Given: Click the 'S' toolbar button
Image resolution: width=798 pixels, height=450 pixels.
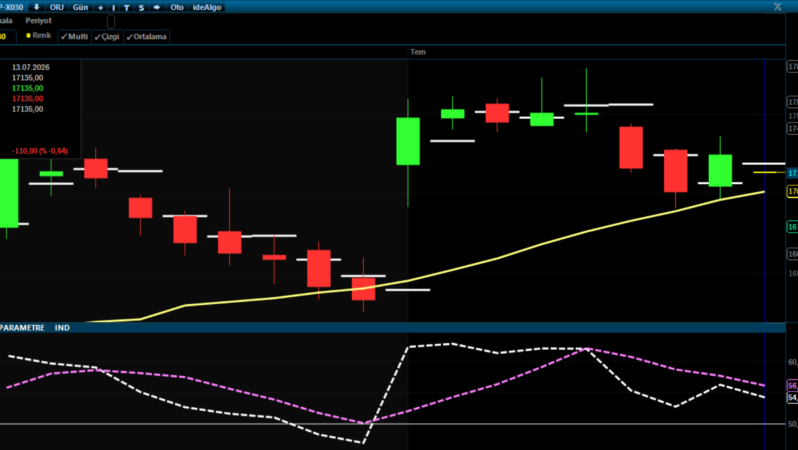Looking at the screenshot, I should pyautogui.click(x=141, y=7).
